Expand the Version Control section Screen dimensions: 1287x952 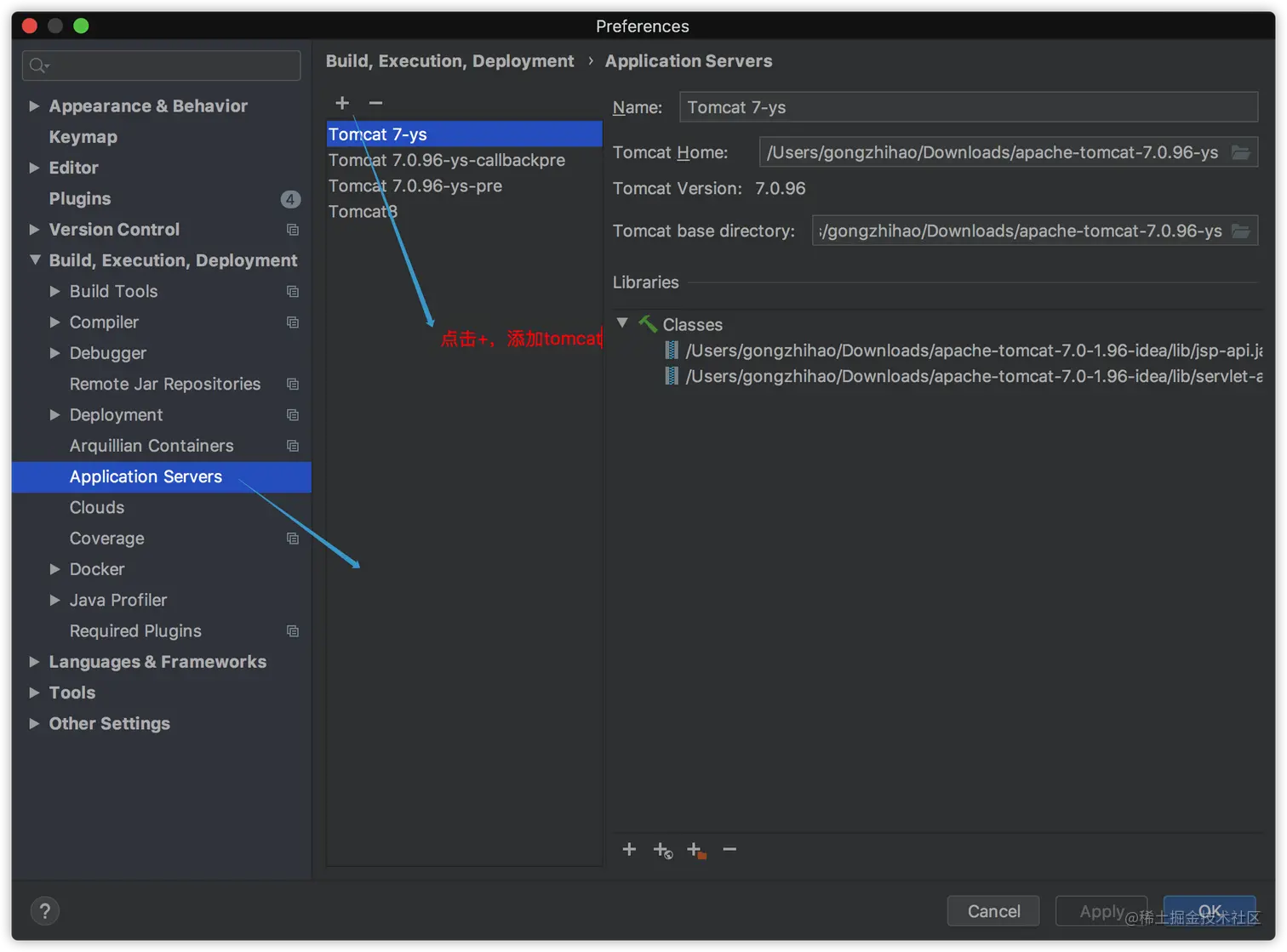tap(34, 230)
